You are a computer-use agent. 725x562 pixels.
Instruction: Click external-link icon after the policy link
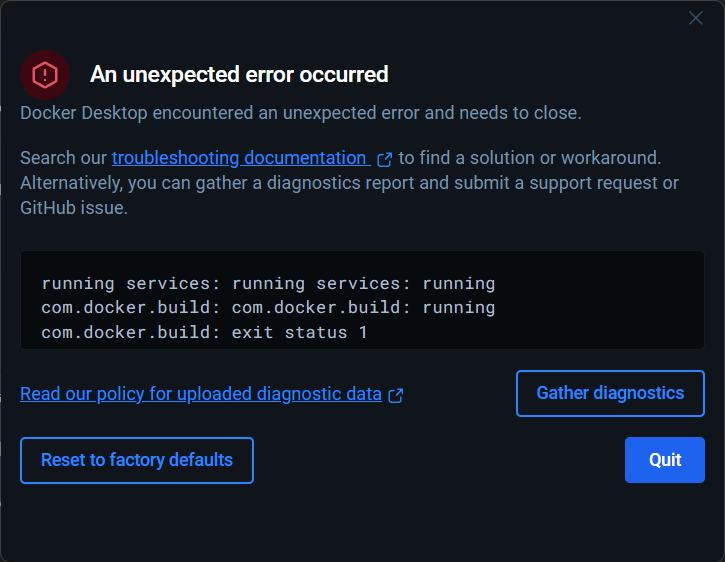[x=396, y=395]
